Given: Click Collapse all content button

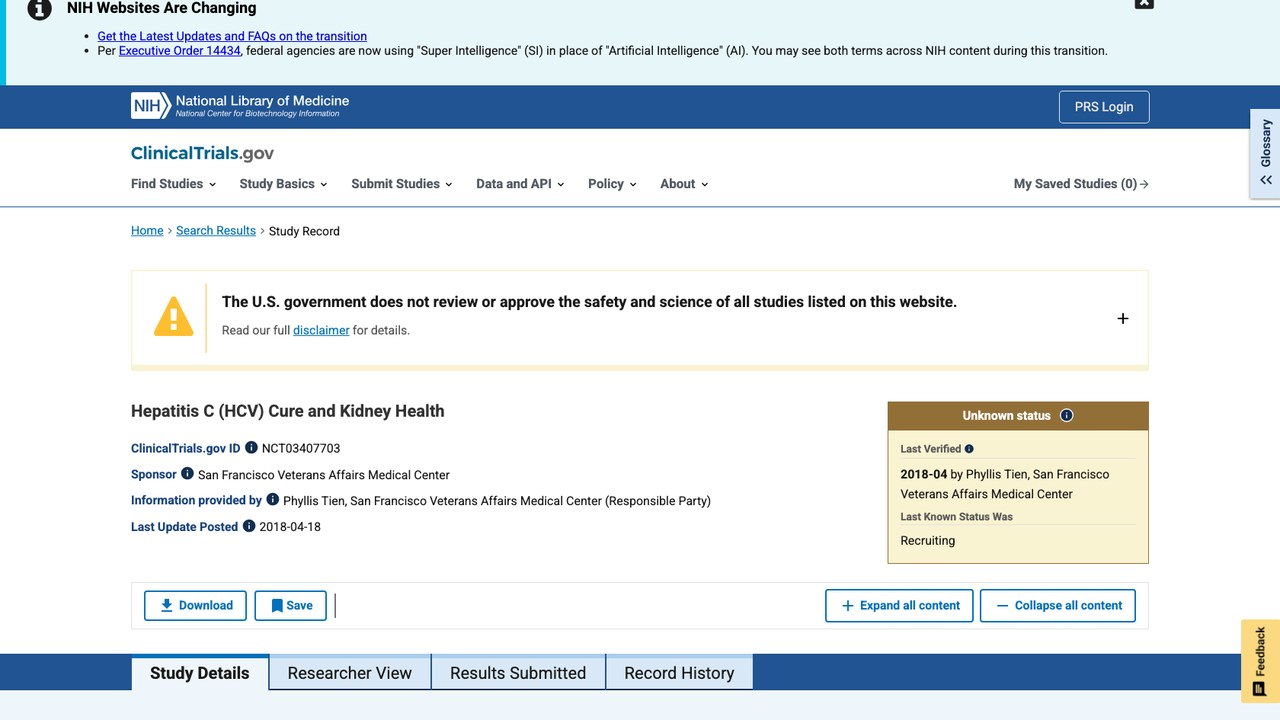Looking at the screenshot, I should [1058, 605].
